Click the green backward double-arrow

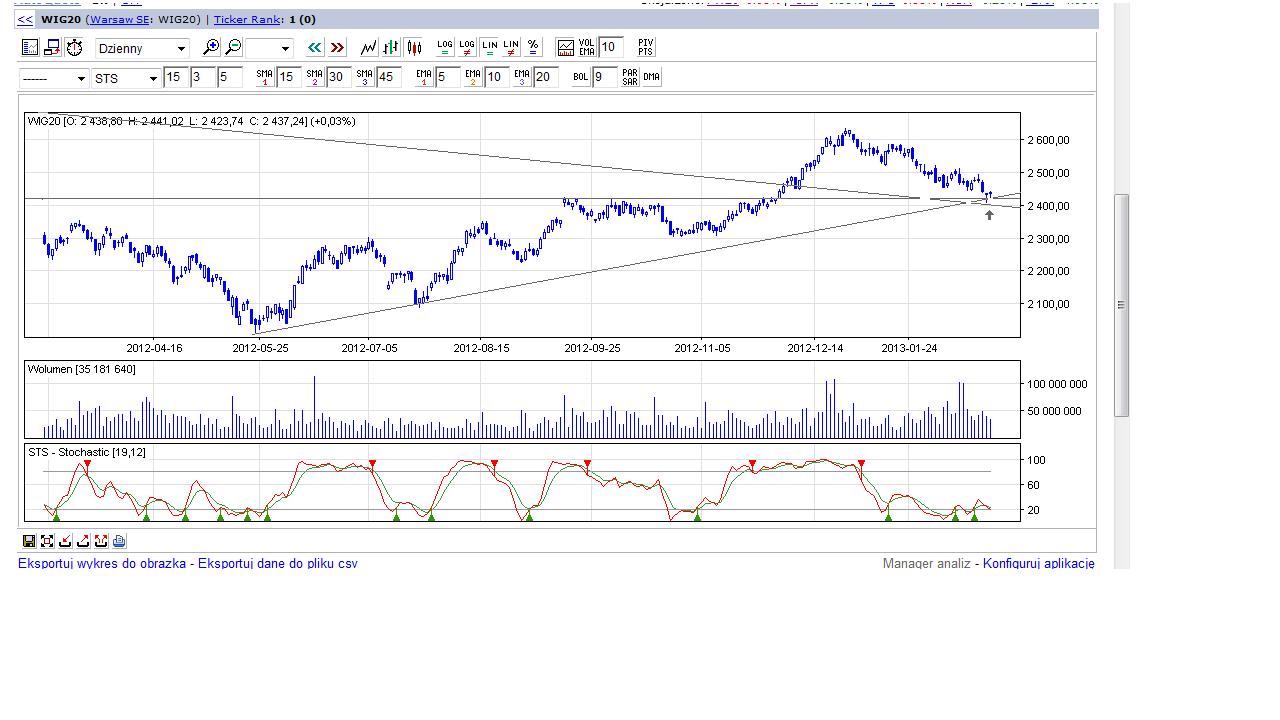click(315, 48)
